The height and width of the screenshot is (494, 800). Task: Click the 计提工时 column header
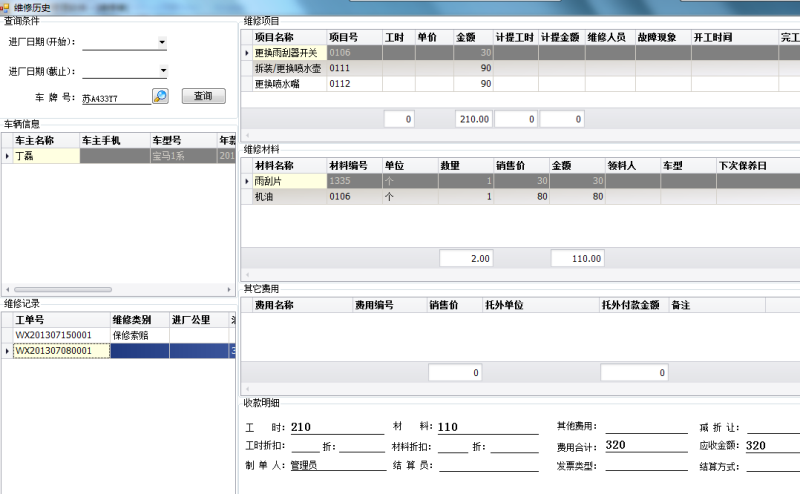click(x=515, y=37)
